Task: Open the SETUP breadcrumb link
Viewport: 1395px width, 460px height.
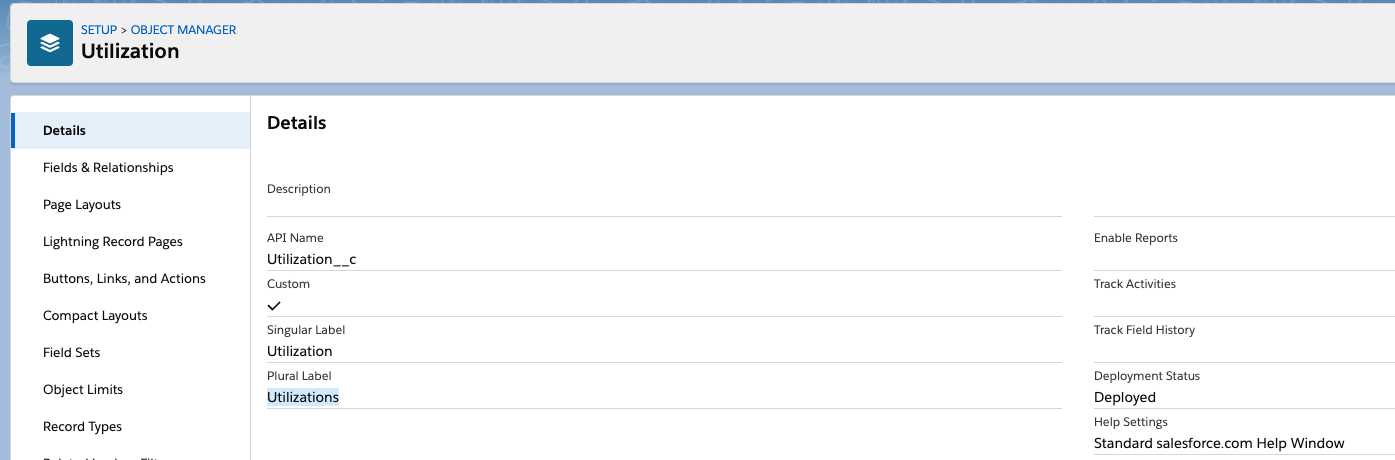Action: (99, 30)
